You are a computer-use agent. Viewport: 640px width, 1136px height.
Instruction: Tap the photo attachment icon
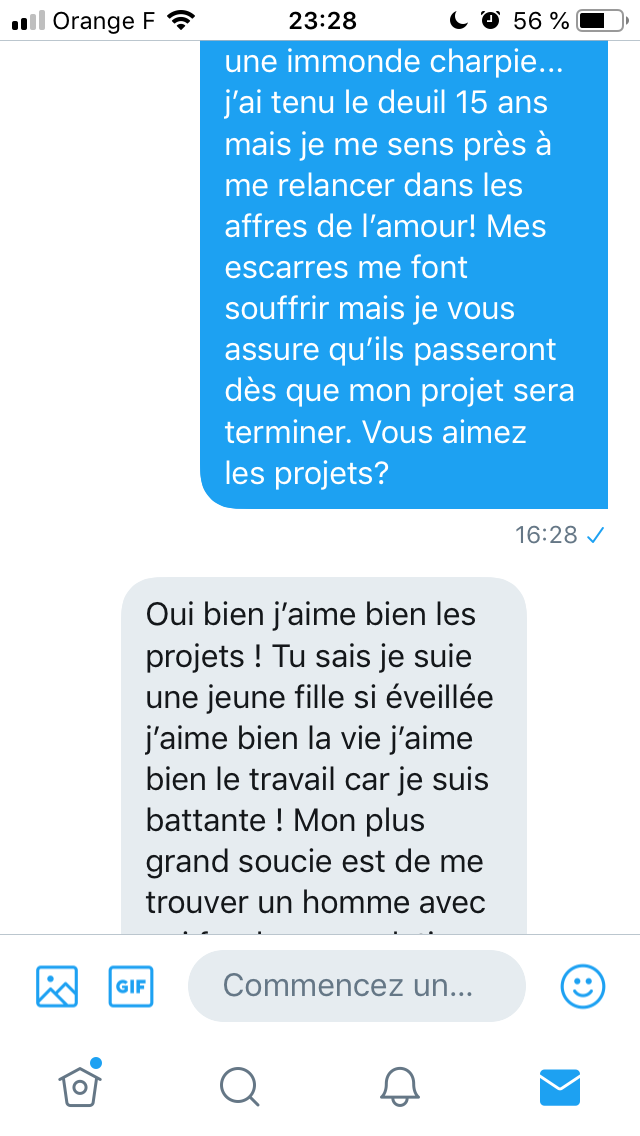[x=57, y=986]
